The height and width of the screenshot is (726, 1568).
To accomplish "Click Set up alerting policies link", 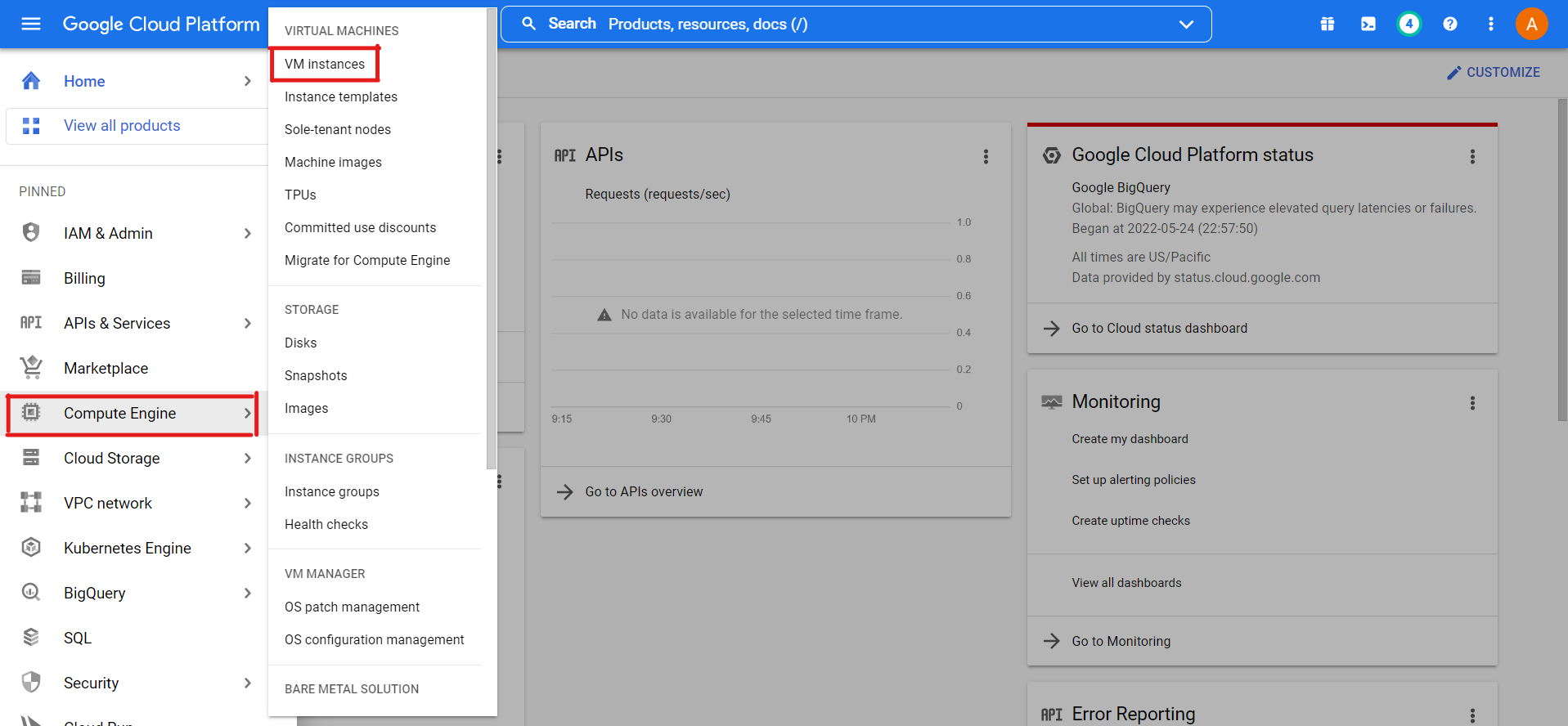I will coord(1133,480).
